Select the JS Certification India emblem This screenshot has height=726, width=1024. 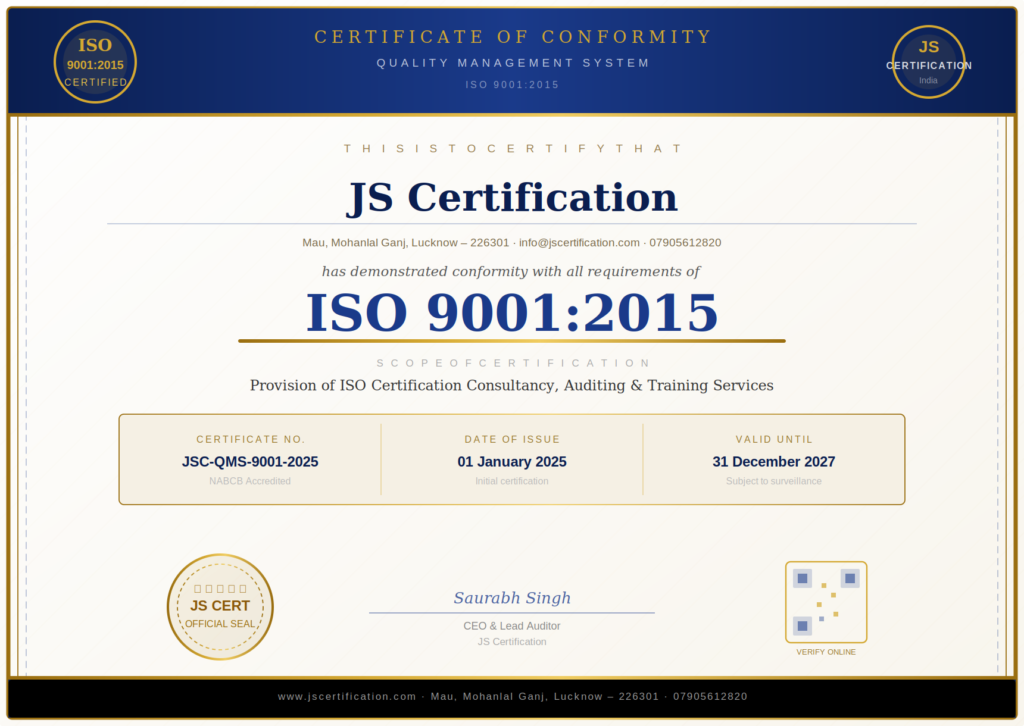pyautogui.click(x=929, y=61)
